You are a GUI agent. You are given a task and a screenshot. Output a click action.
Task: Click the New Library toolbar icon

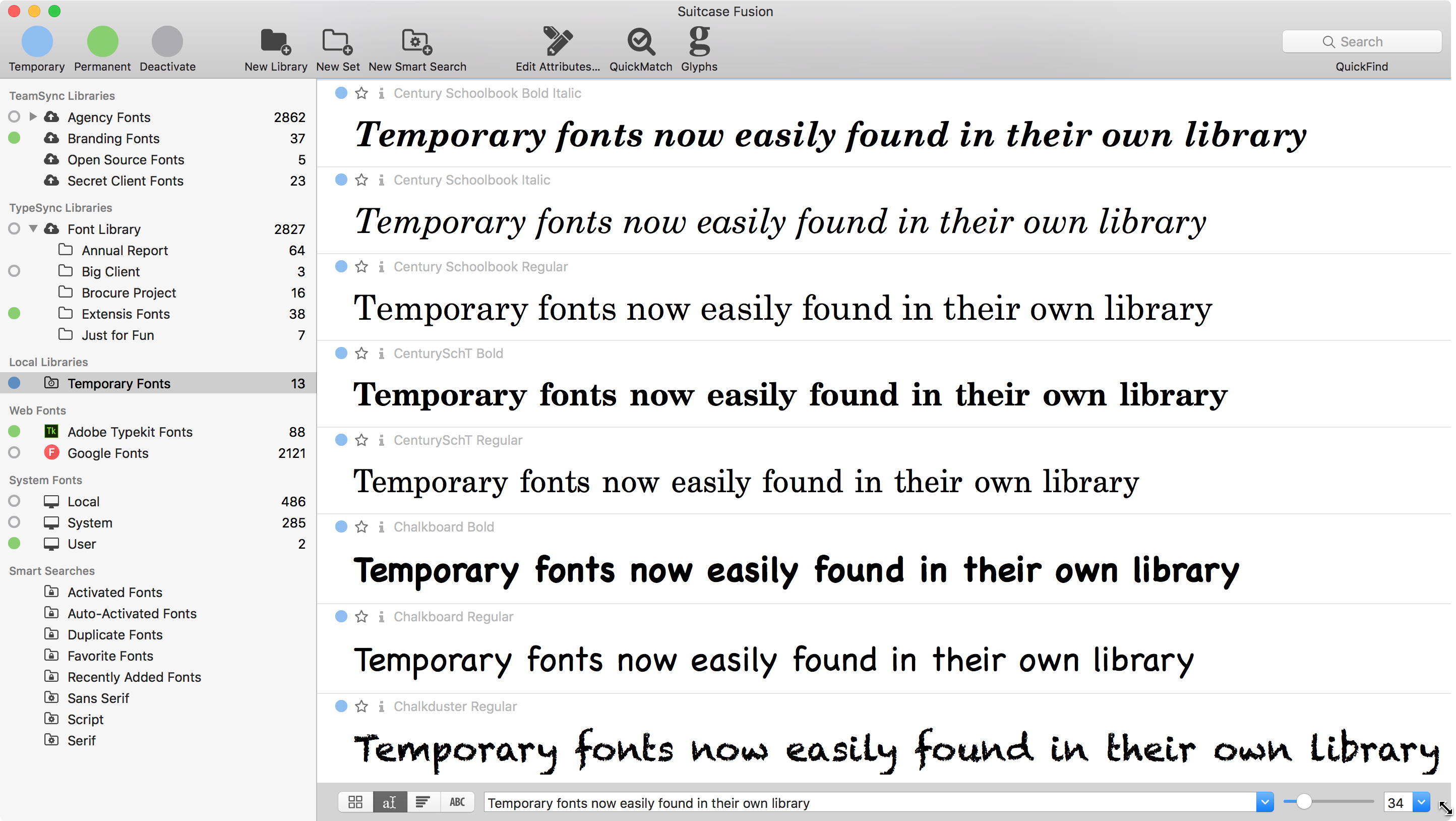click(275, 42)
